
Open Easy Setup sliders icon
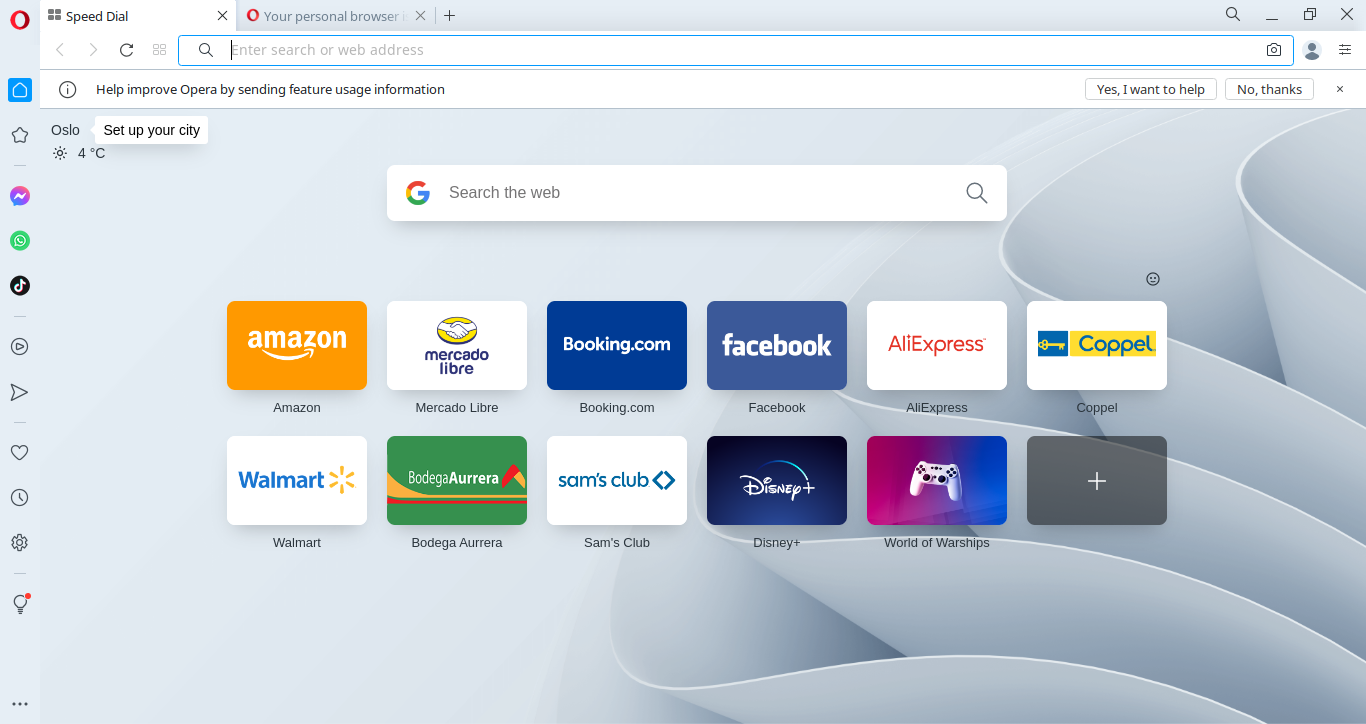point(1346,50)
